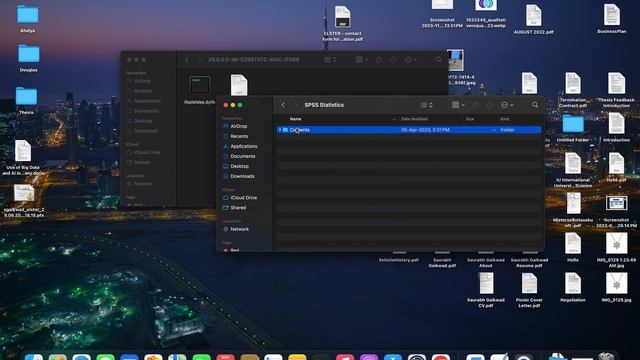This screenshot has width=640, height=360.
Task: Open Applications in front Finder sidebar
Action: (x=244, y=146)
